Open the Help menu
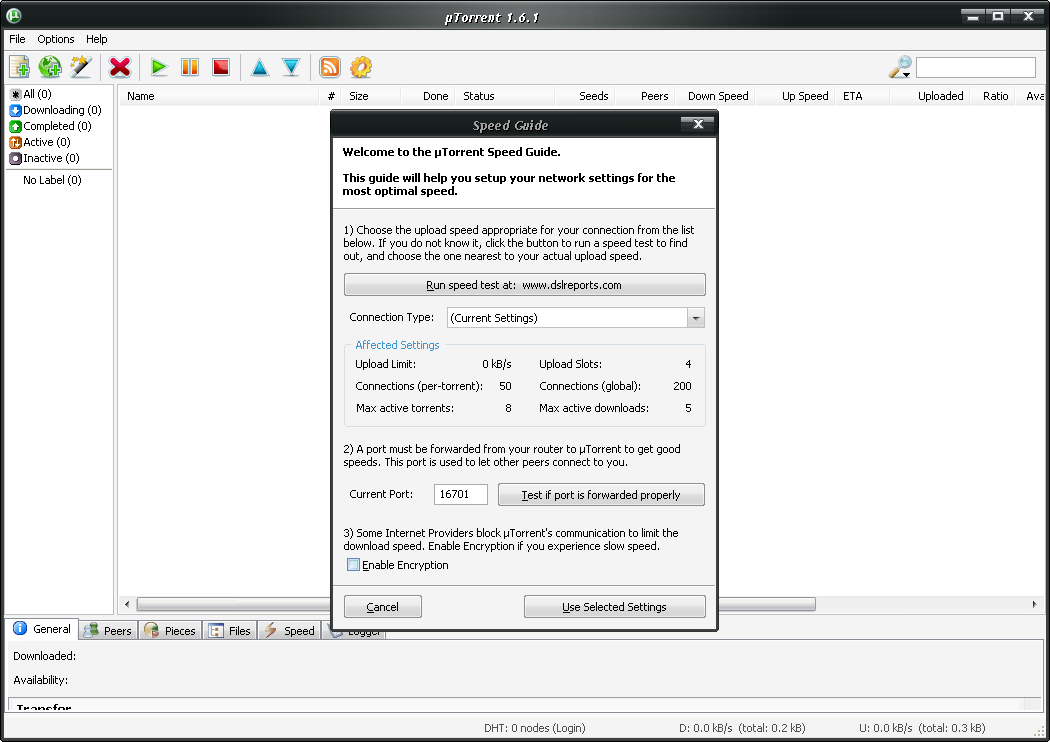1050x742 pixels. 96,39
